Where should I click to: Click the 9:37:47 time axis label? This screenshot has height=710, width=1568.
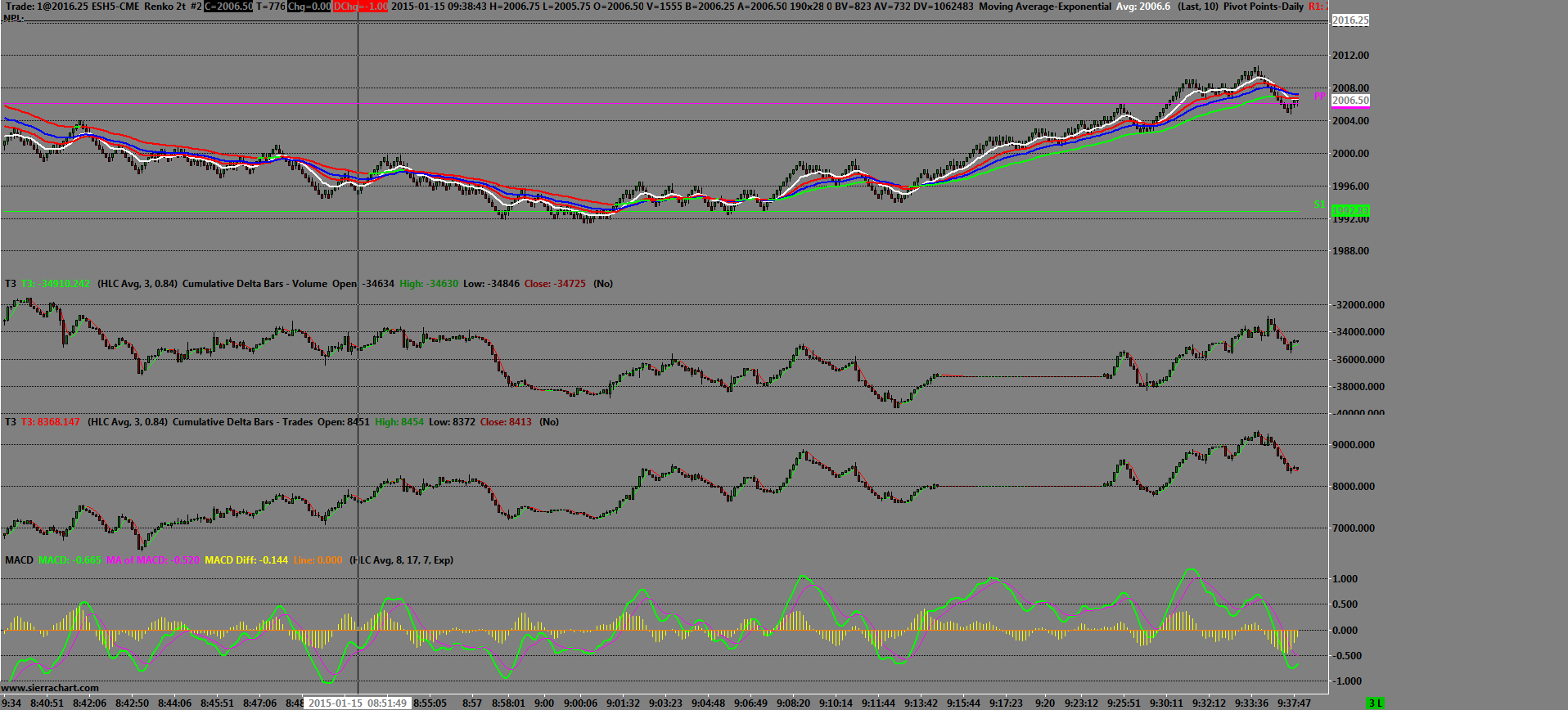pyautogui.click(x=1295, y=703)
